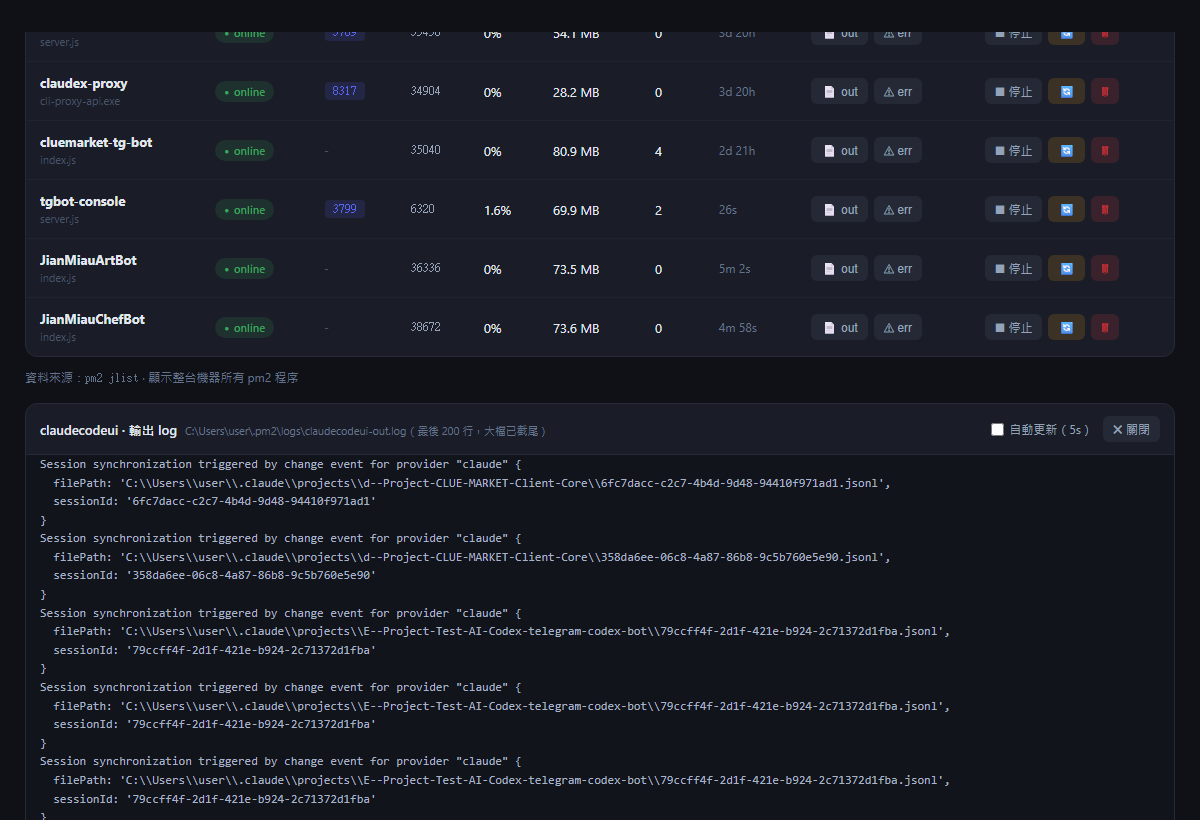
Task: Delete the cluemarket-tg-bot process
Action: [x=1105, y=151]
